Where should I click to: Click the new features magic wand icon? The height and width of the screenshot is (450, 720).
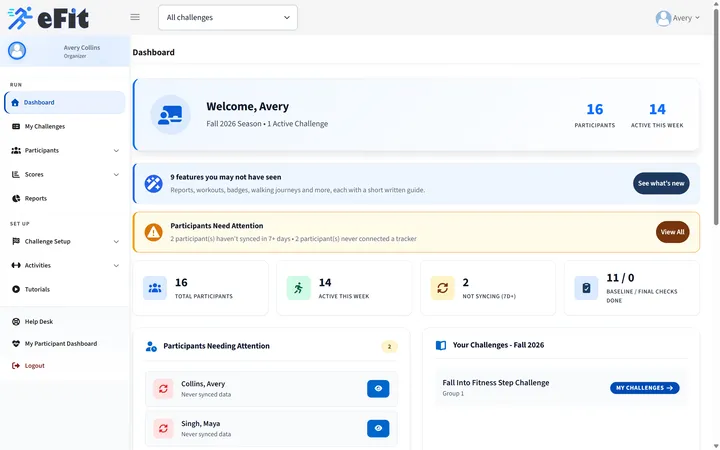click(x=153, y=184)
